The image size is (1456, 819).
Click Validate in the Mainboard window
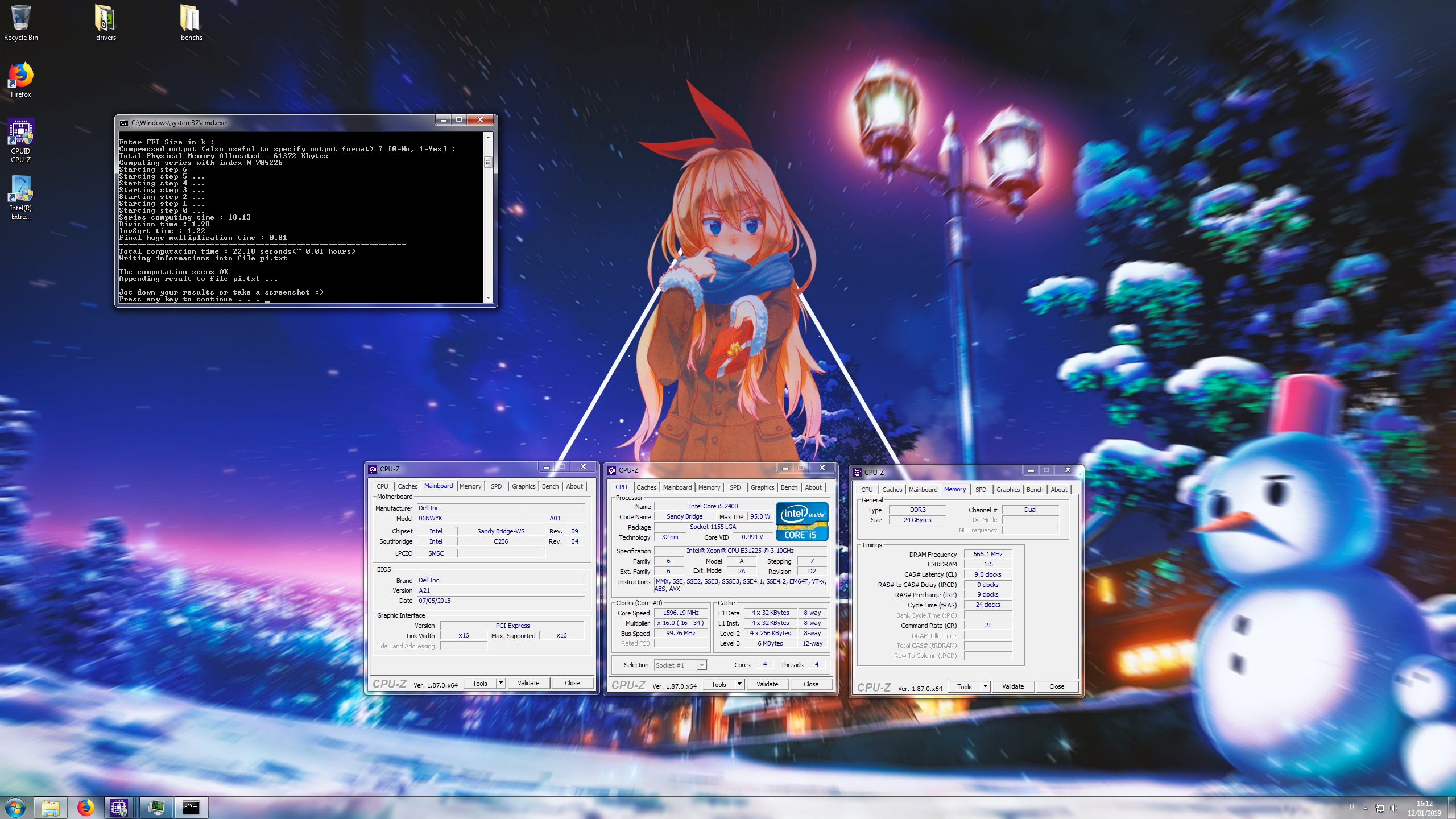pyautogui.click(x=528, y=683)
